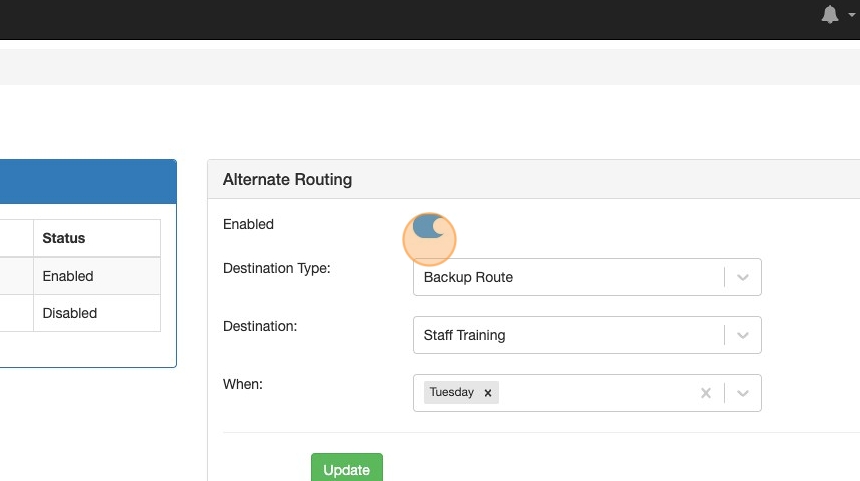
Task: Select the row with Enabled status
Action: point(68,276)
